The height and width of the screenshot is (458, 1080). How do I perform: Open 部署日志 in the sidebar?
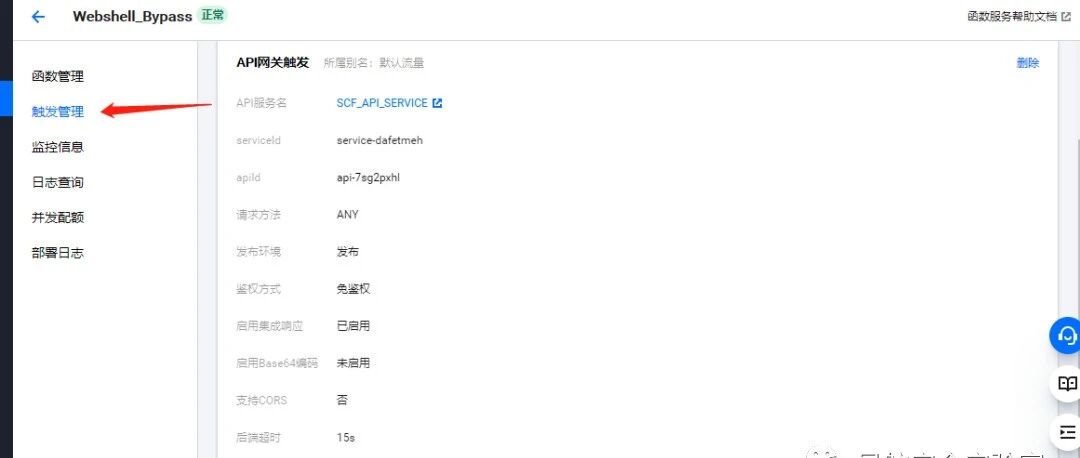pos(58,253)
